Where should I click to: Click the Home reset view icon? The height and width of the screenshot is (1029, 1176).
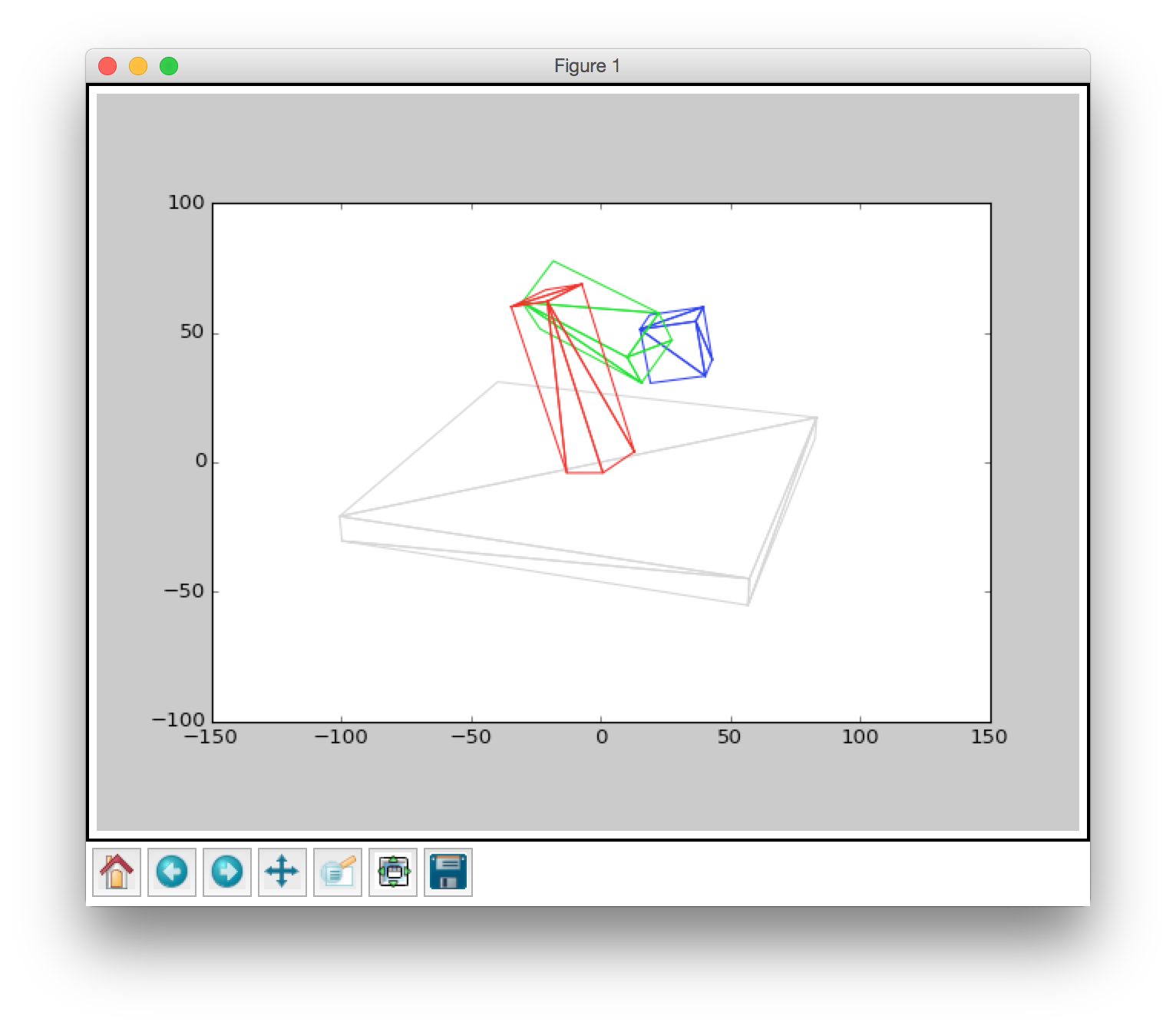117,872
